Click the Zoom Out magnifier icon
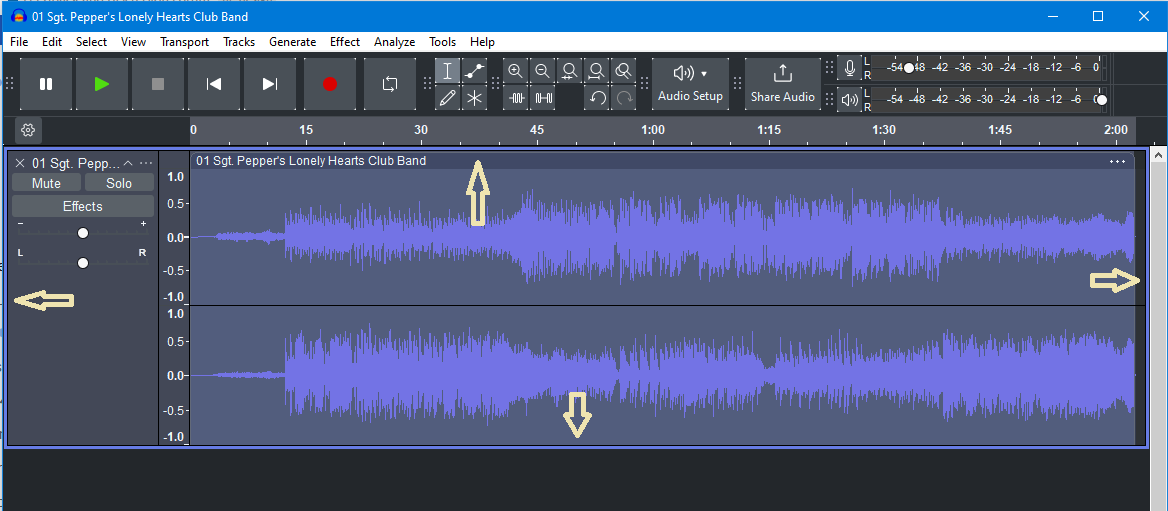The image size is (1168, 511). [543, 72]
